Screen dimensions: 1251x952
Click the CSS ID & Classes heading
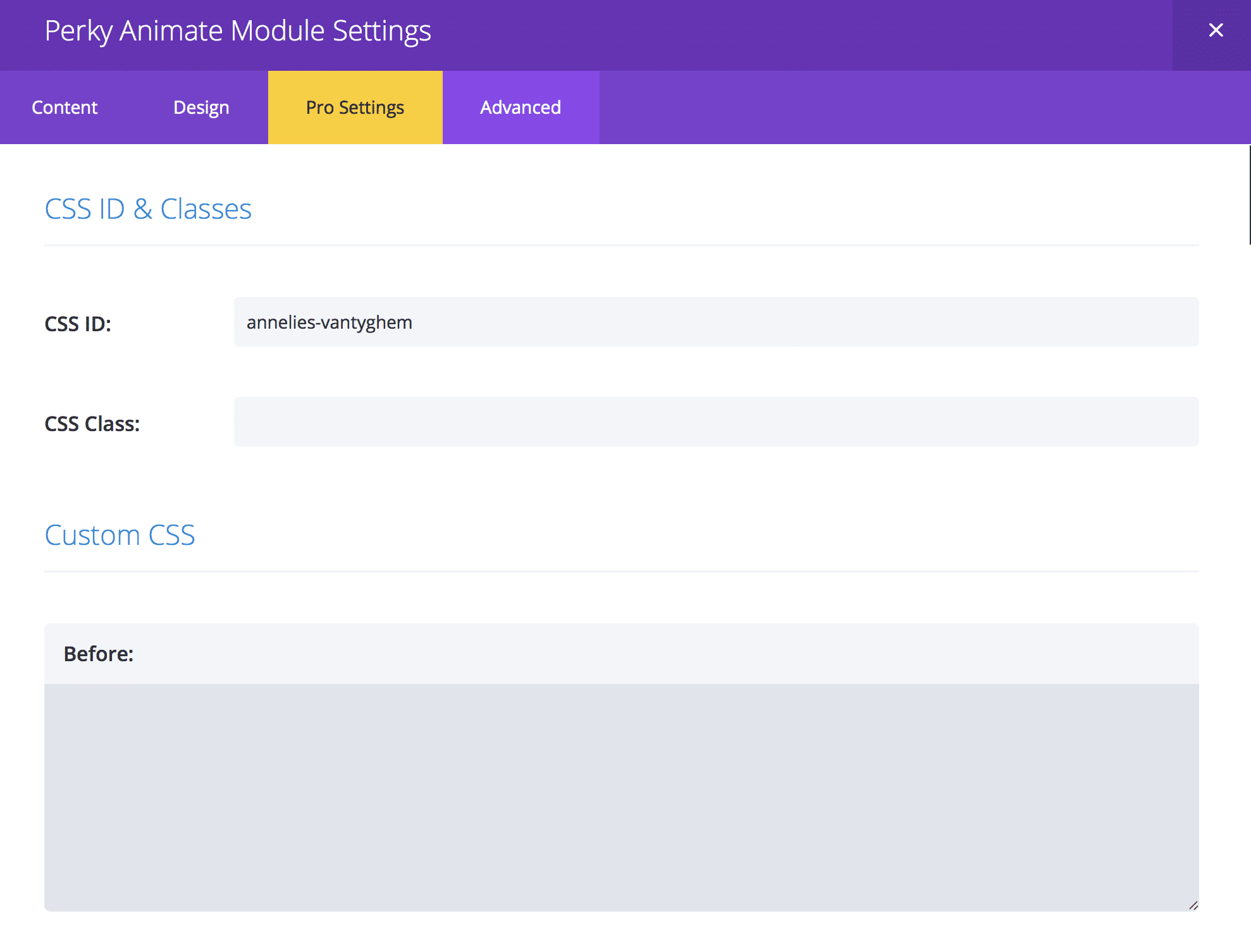(148, 209)
